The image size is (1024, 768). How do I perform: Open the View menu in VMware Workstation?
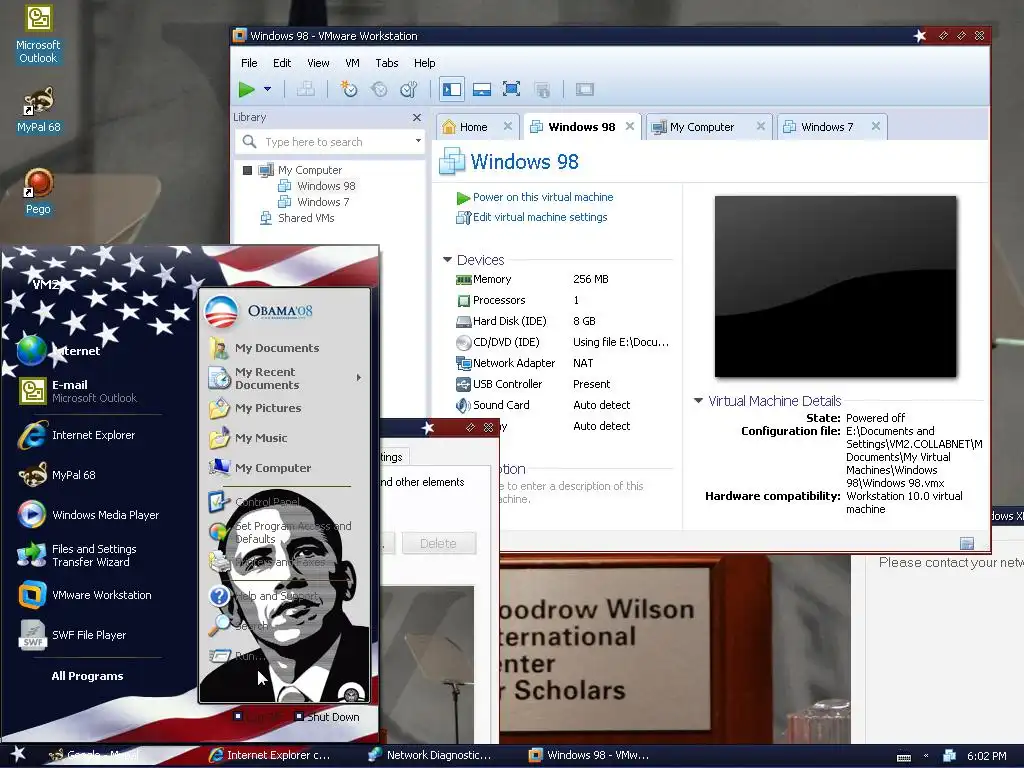(x=318, y=63)
